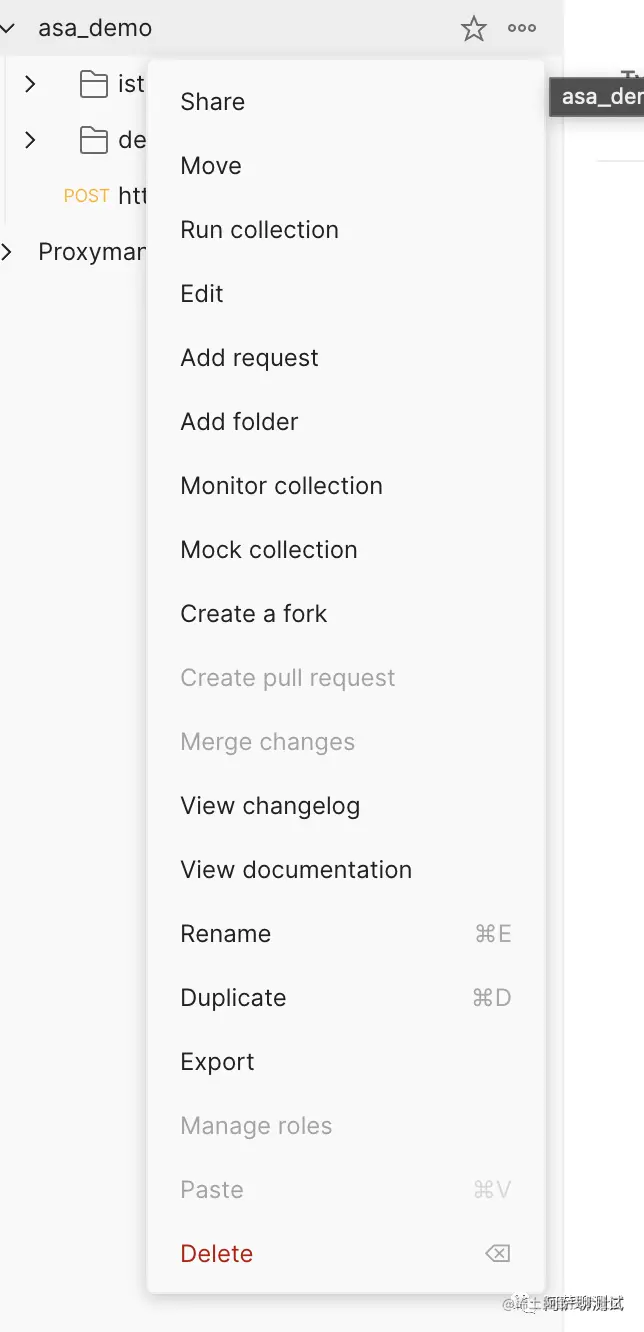Open View documentation
Image resolution: width=644 pixels, height=1332 pixels.
[296, 870]
